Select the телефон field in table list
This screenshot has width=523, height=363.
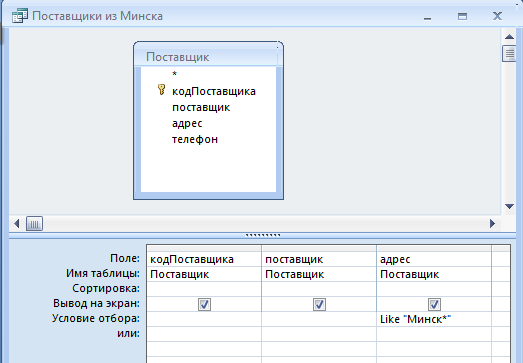(x=195, y=139)
